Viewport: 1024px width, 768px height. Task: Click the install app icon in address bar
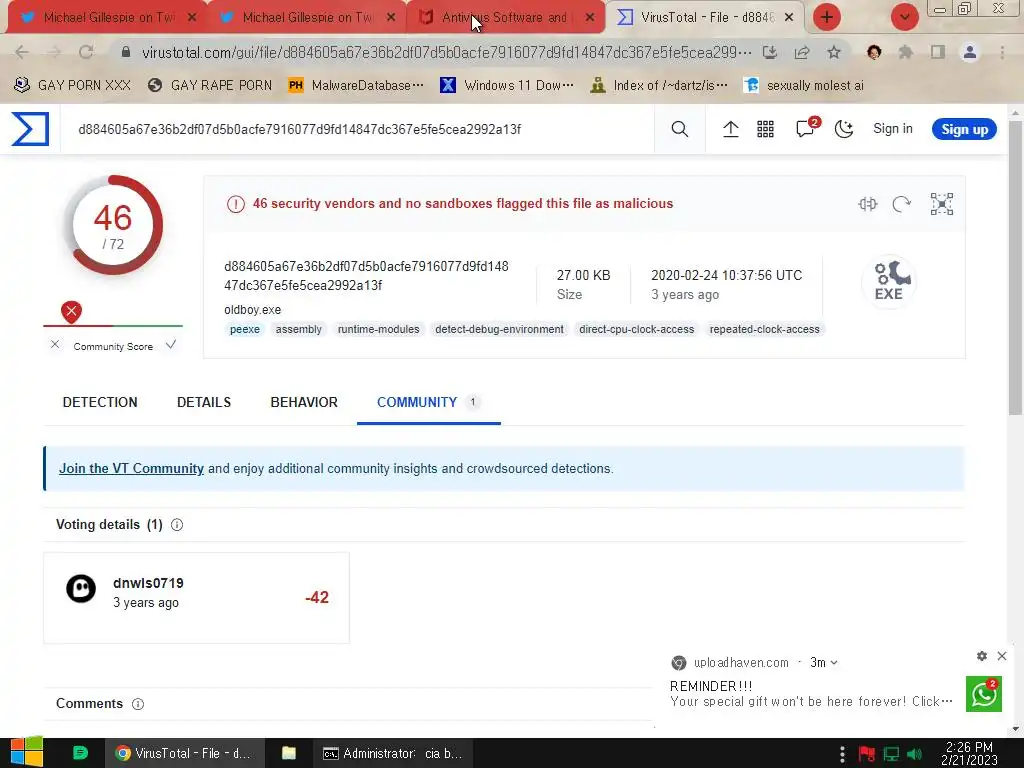tap(770, 52)
